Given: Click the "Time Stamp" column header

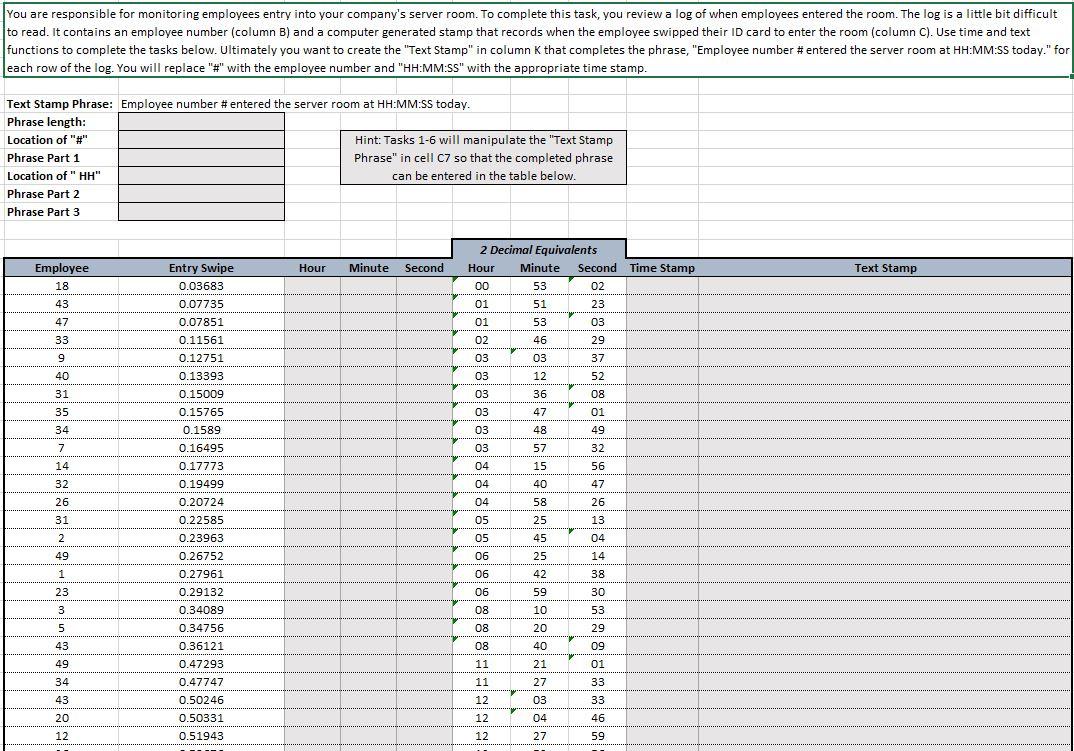Looking at the screenshot, I should [662, 268].
